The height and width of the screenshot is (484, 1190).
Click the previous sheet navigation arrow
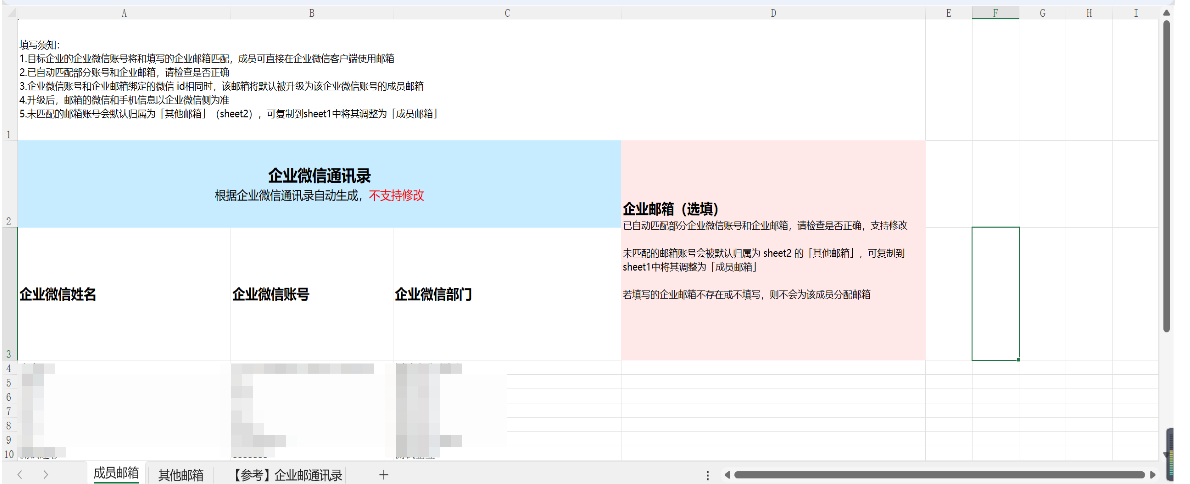(x=19, y=475)
